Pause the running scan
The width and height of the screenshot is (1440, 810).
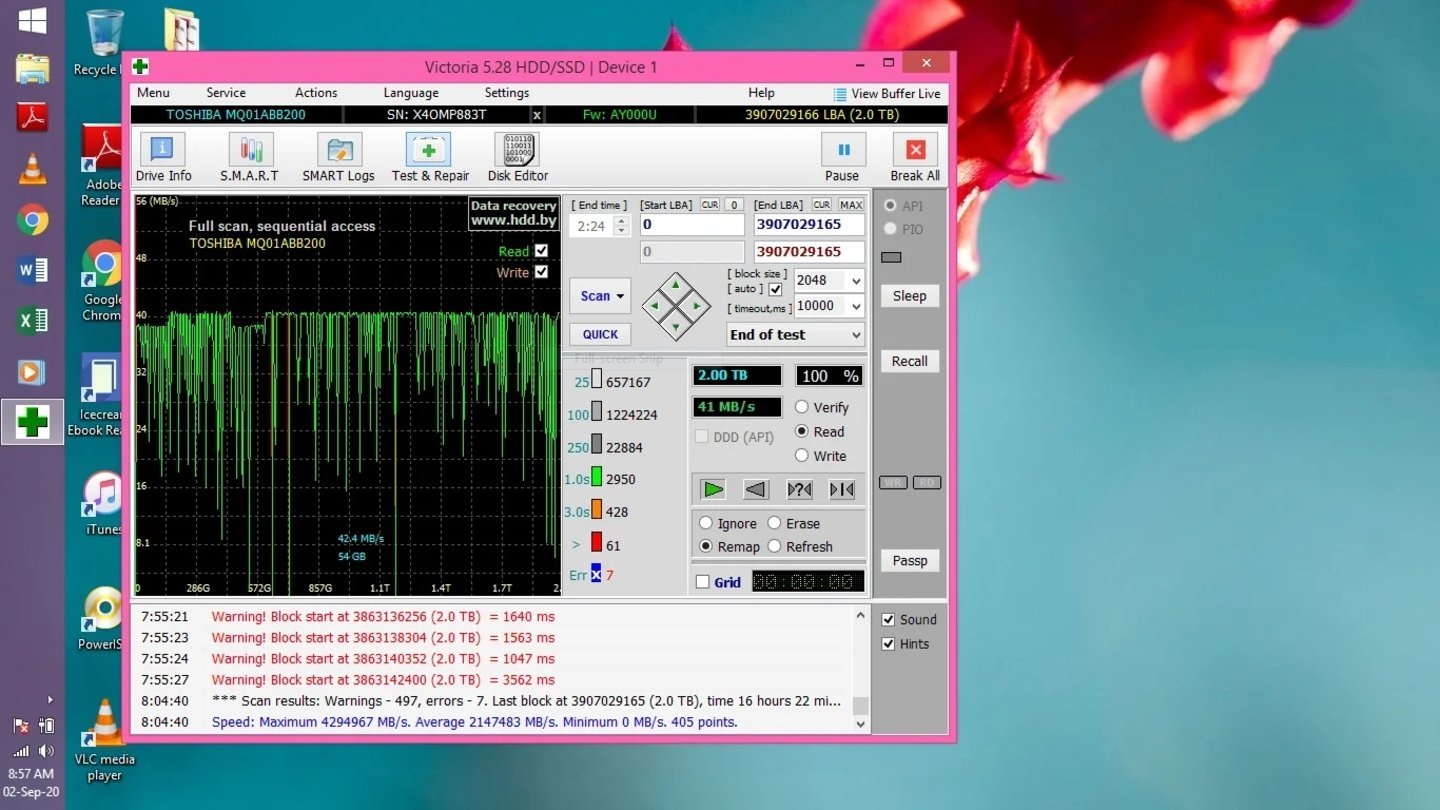point(843,158)
